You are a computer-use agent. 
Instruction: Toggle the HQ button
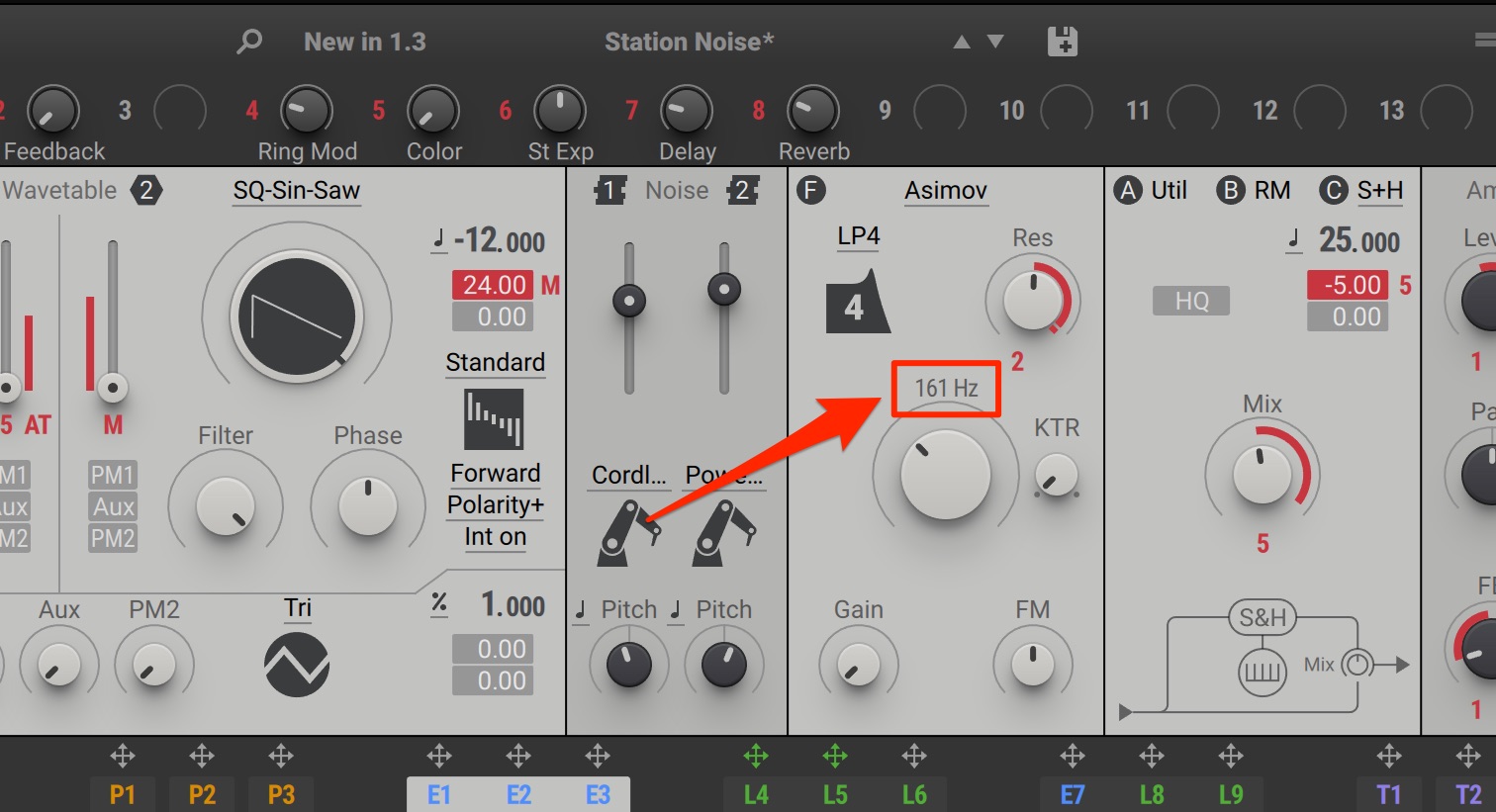[x=1191, y=301]
